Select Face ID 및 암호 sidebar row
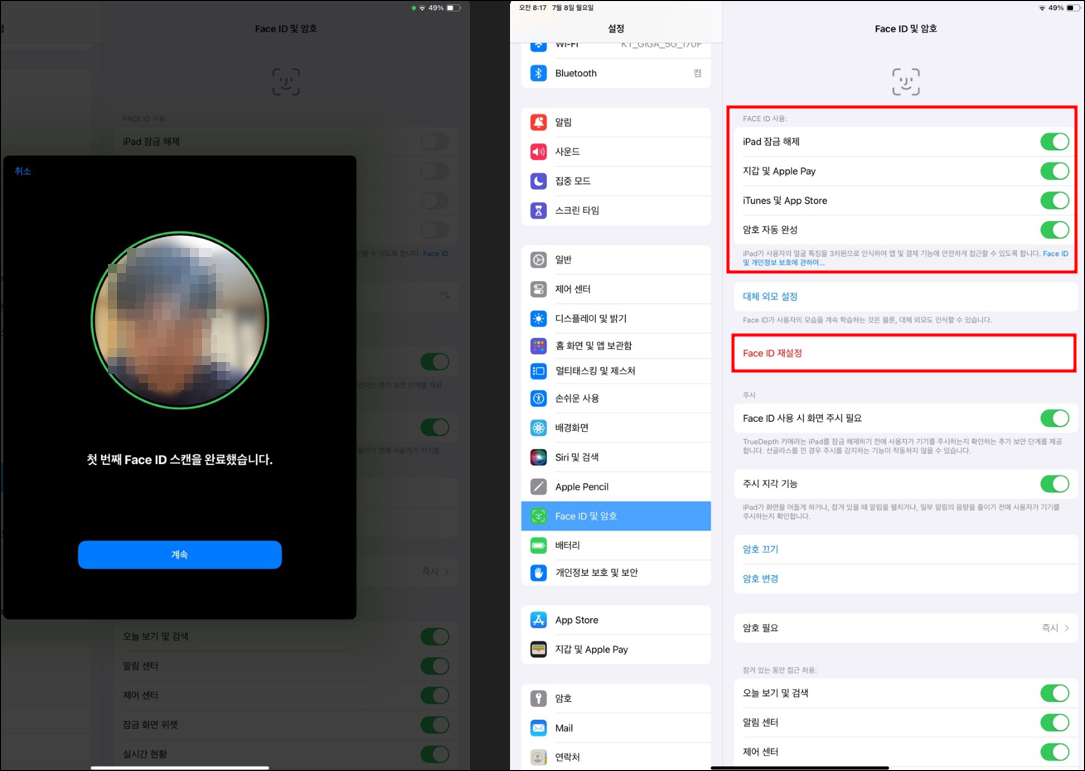Image resolution: width=1085 pixels, height=771 pixels. click(x=616, y=516)
